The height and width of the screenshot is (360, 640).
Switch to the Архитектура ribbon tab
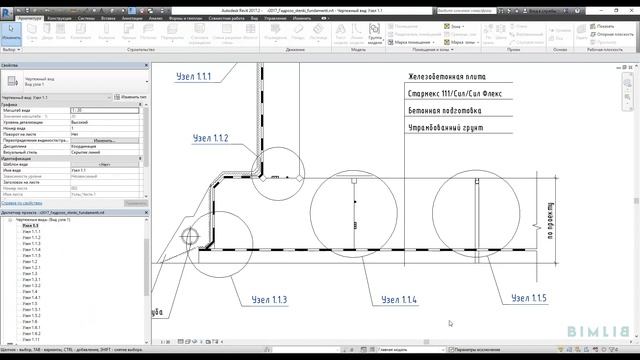30,18
